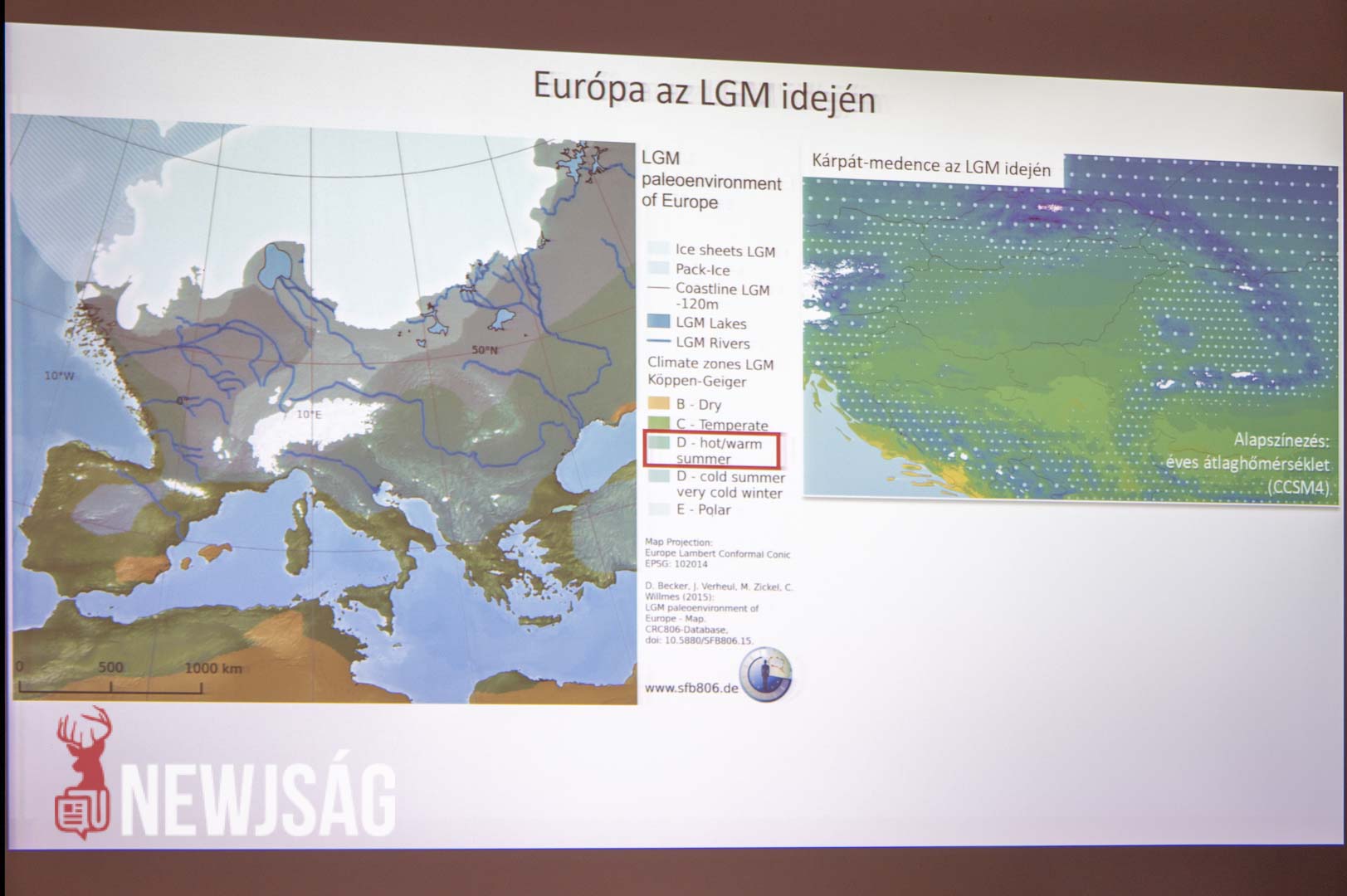Select the E - Polar legend swatch
Screen dimensions: 1347x896
click(x=658, y=509)
